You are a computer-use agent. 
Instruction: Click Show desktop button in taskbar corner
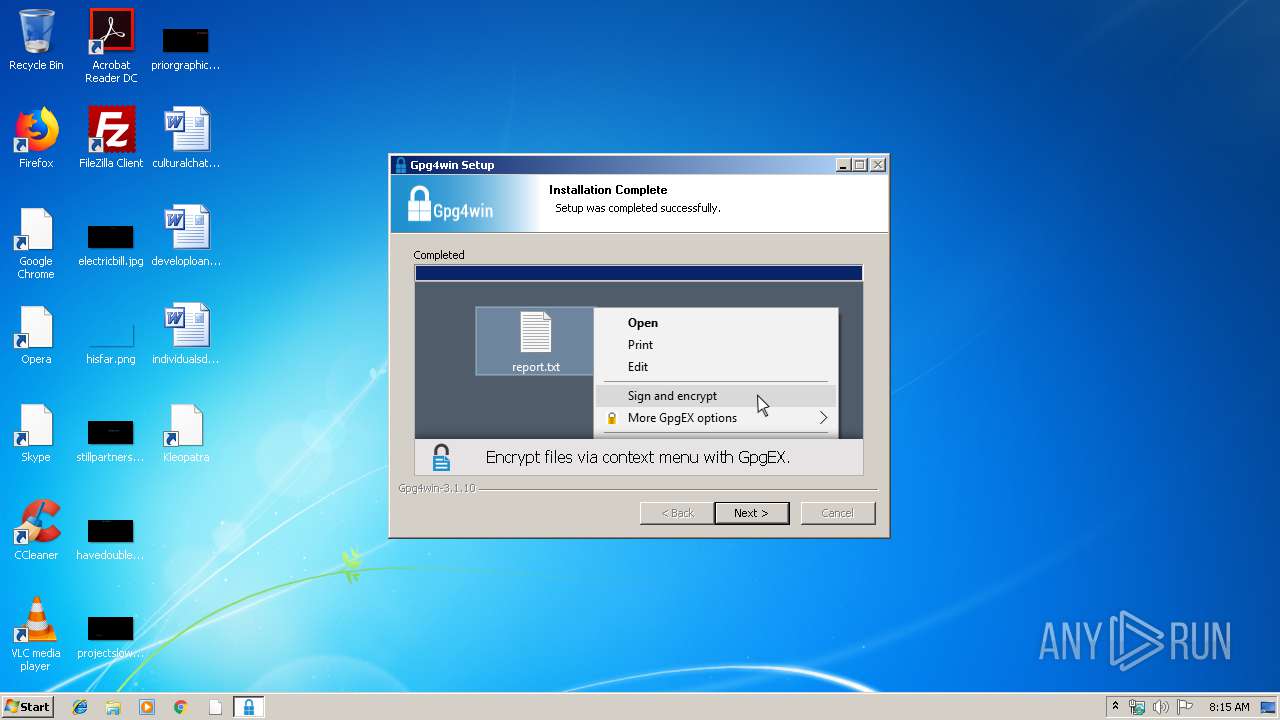[x=1270, y=707]
